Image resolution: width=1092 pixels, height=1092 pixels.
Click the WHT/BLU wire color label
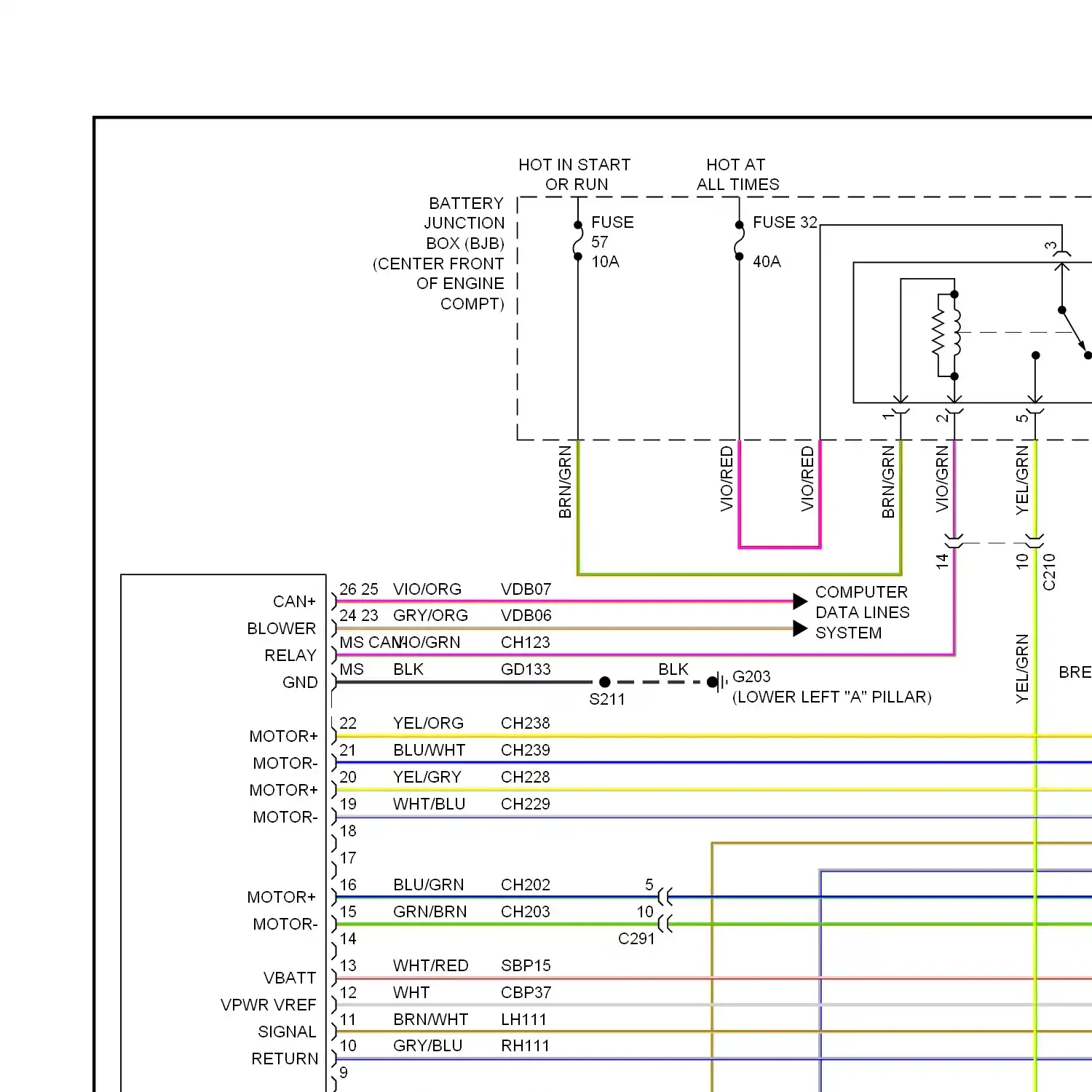tap(429, 804)
